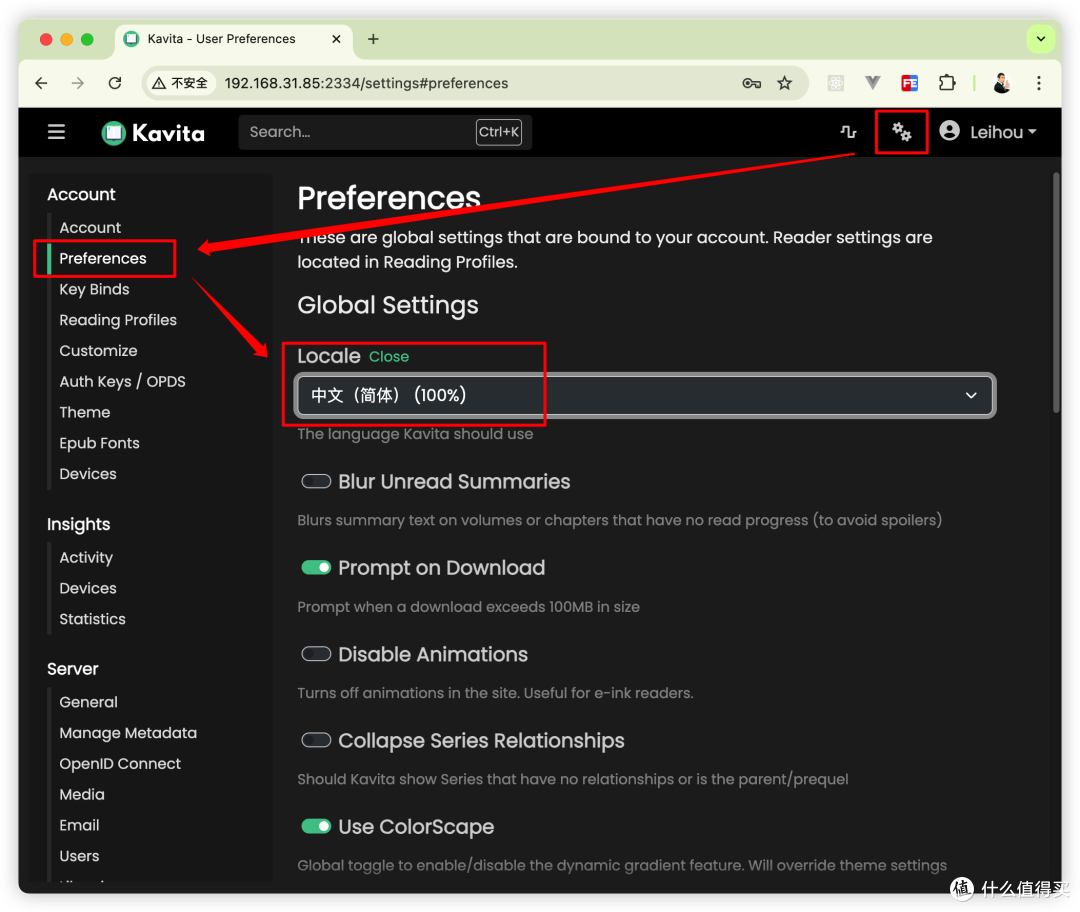1080x912 pixels.
Task: Go to the Theme settings section
Action: pos(85,413)
